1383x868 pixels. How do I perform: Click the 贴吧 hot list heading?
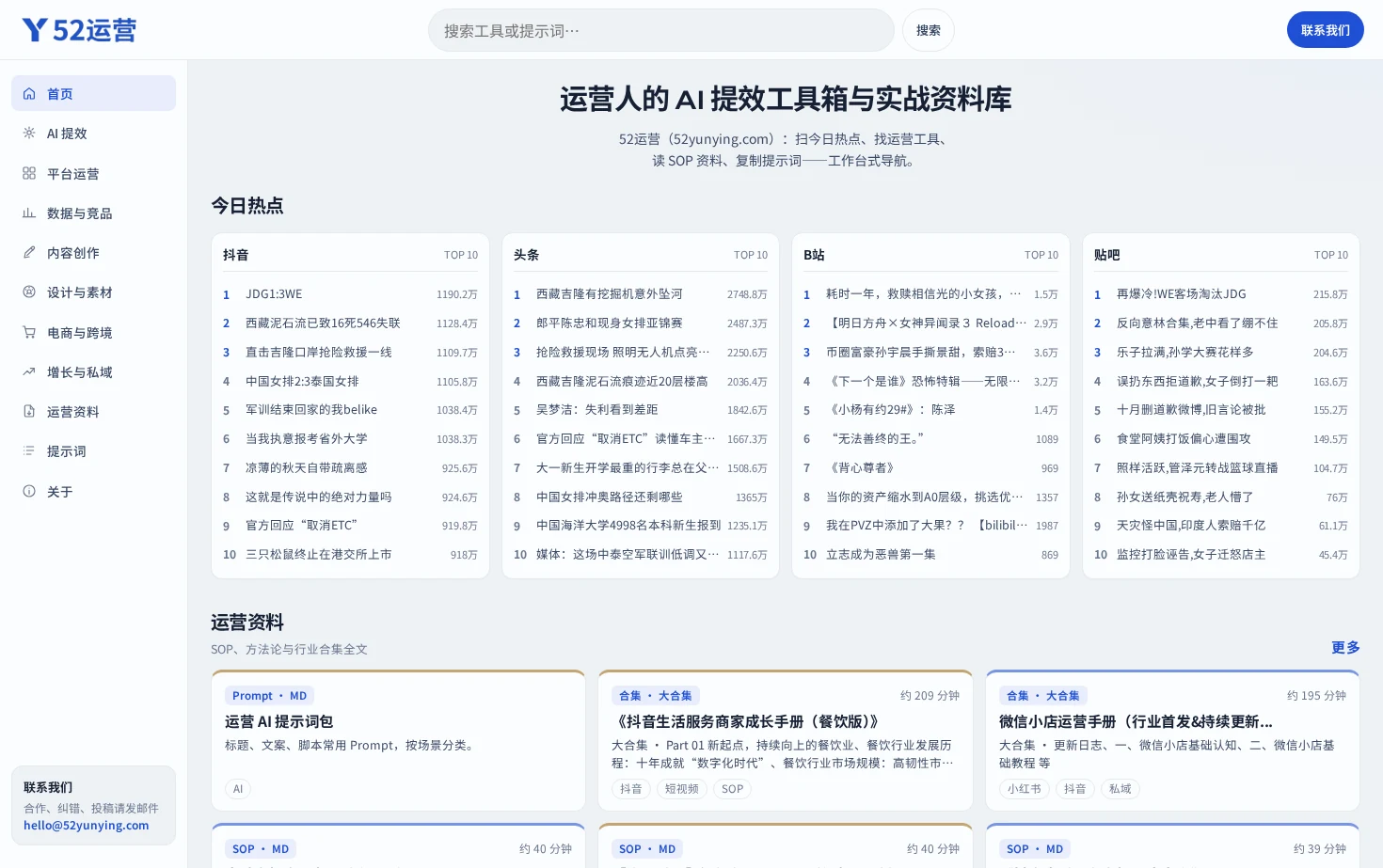(1107, 255)
